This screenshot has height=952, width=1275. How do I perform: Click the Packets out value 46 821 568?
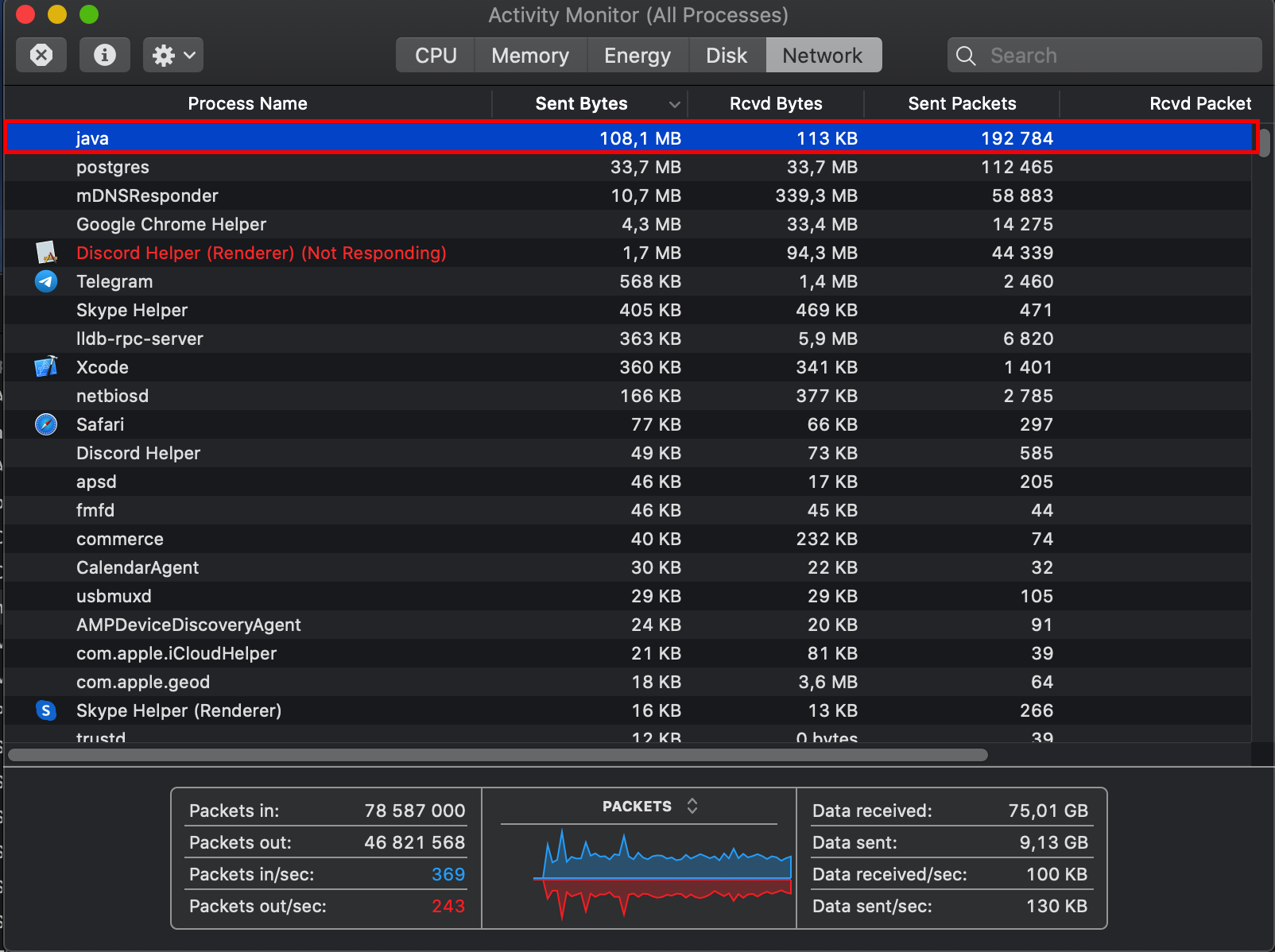point(415,842)
